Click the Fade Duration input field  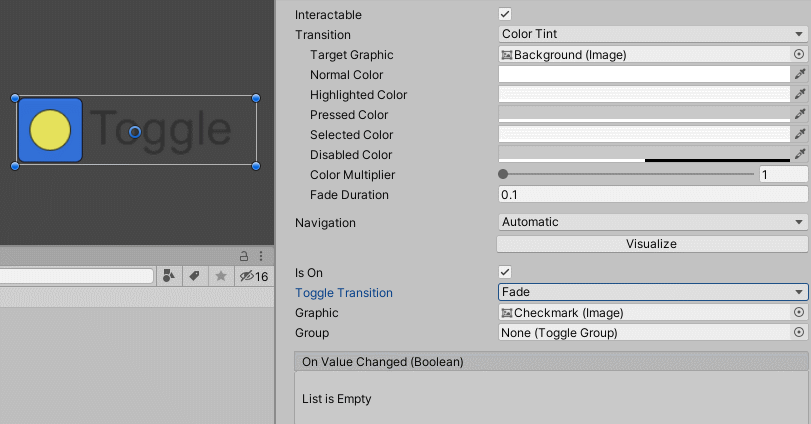pyautogui.click(x=652, y=195)
